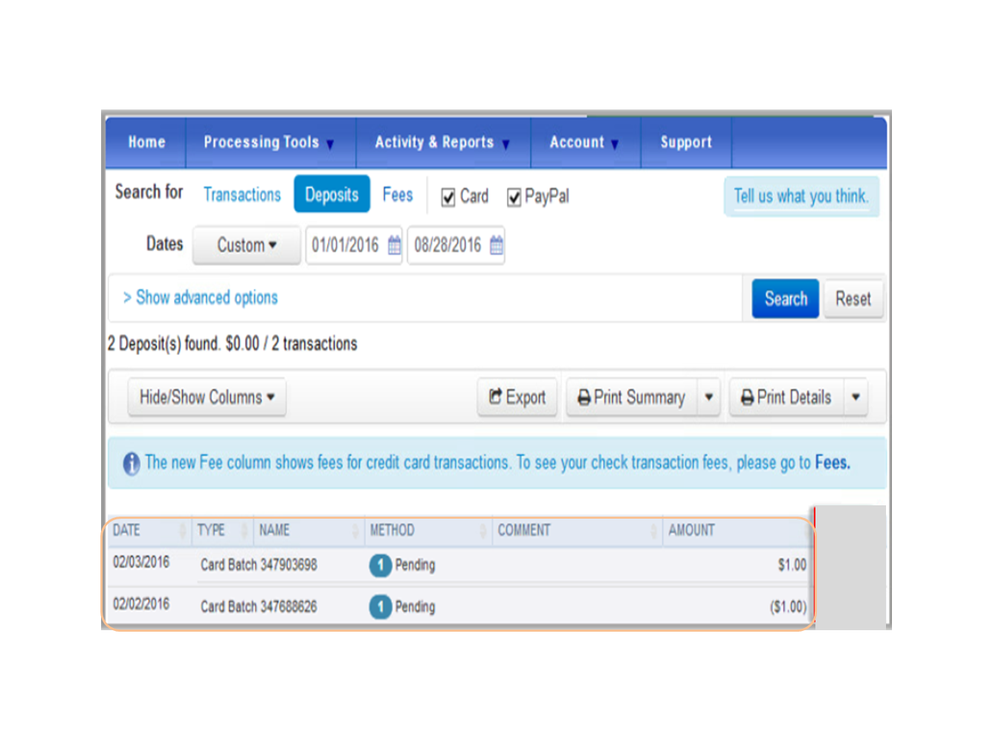Open Print Summary dropdown arrow
Screen dimensions: 999x749
pyautogui.click(x=708, y=397)
